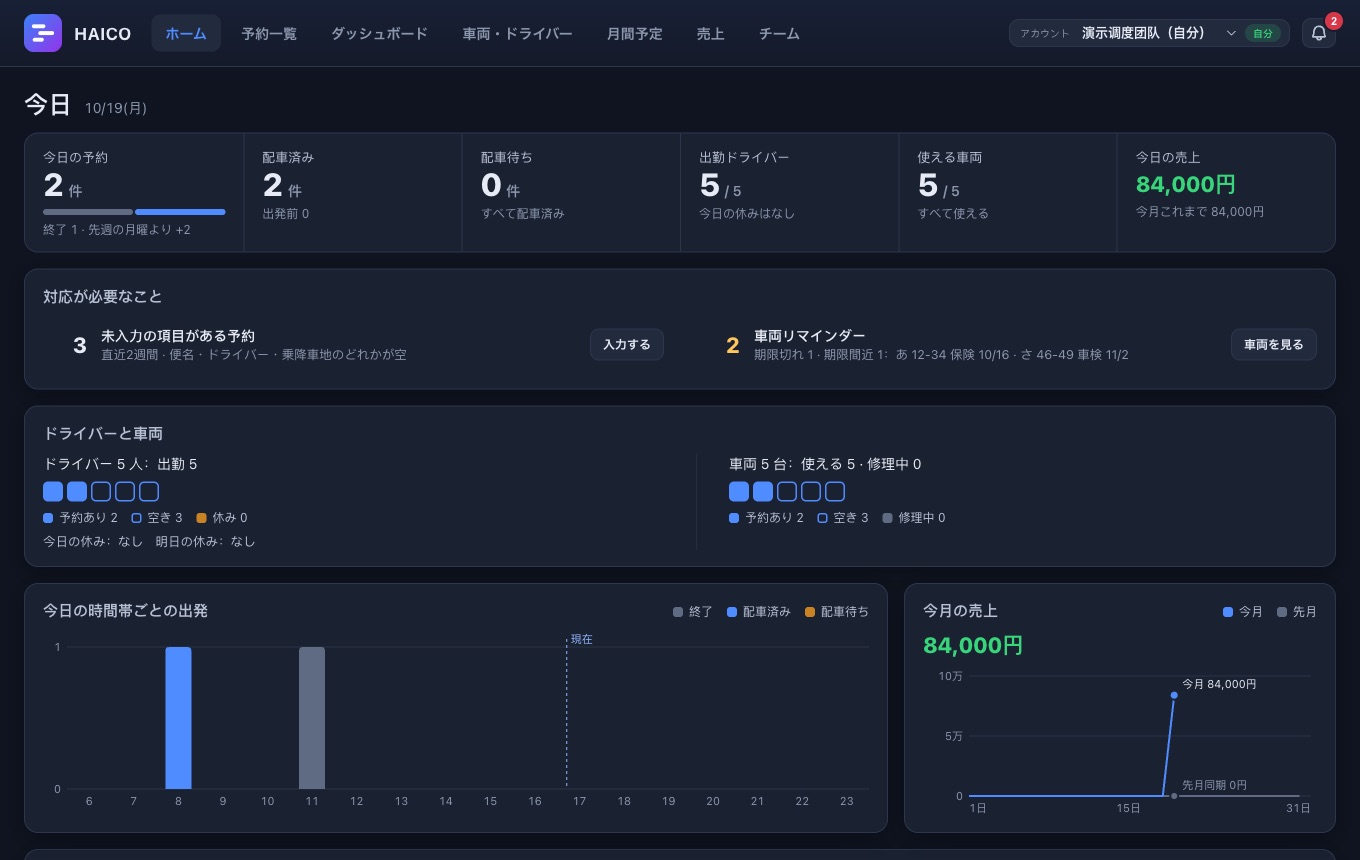Open the 車両・ドライバー tab

517,33
